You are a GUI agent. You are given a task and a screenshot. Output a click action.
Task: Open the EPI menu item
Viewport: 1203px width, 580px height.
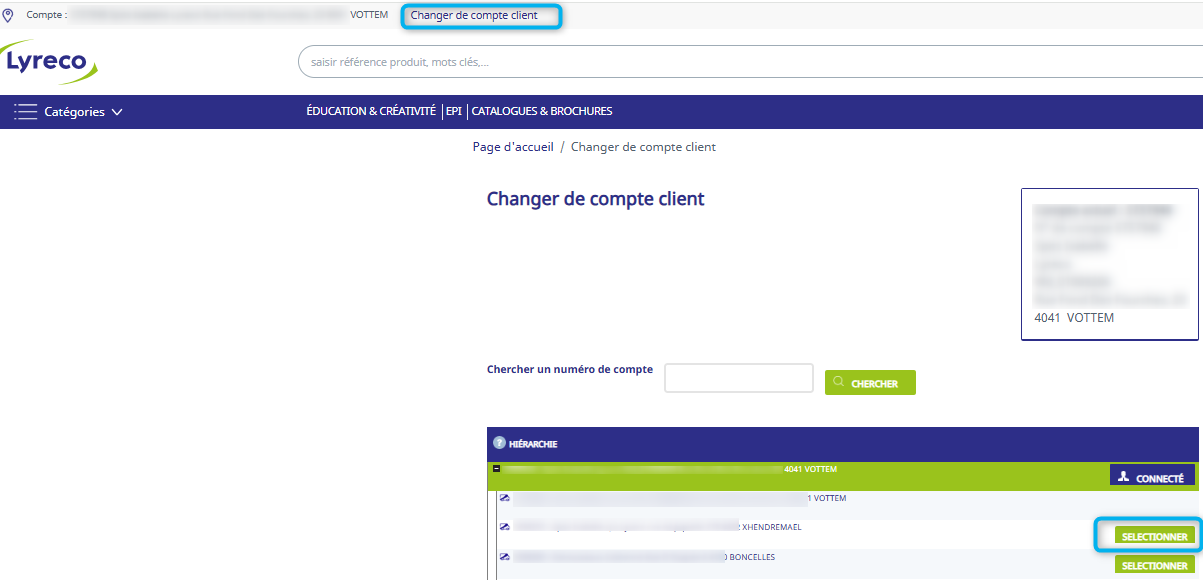[x=454, y=111]
